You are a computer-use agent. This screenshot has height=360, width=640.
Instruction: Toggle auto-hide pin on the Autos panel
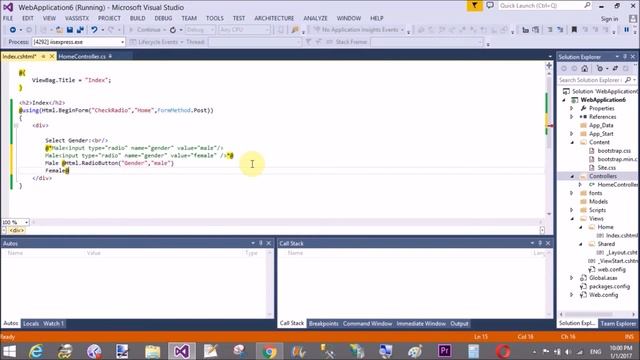[x=261, y=243]
